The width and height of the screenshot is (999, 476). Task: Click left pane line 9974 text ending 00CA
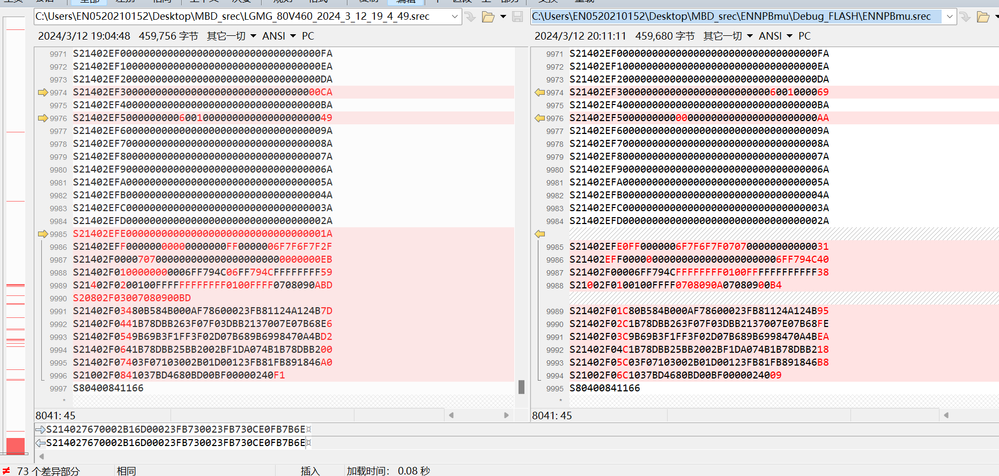203,92
